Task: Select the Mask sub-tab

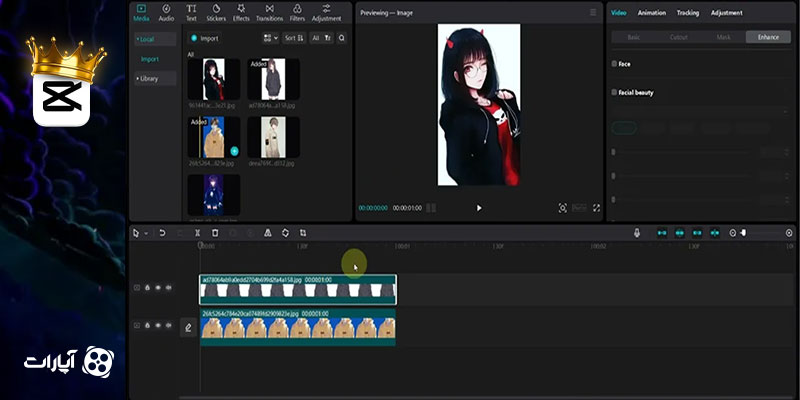Action: (723, 37)
